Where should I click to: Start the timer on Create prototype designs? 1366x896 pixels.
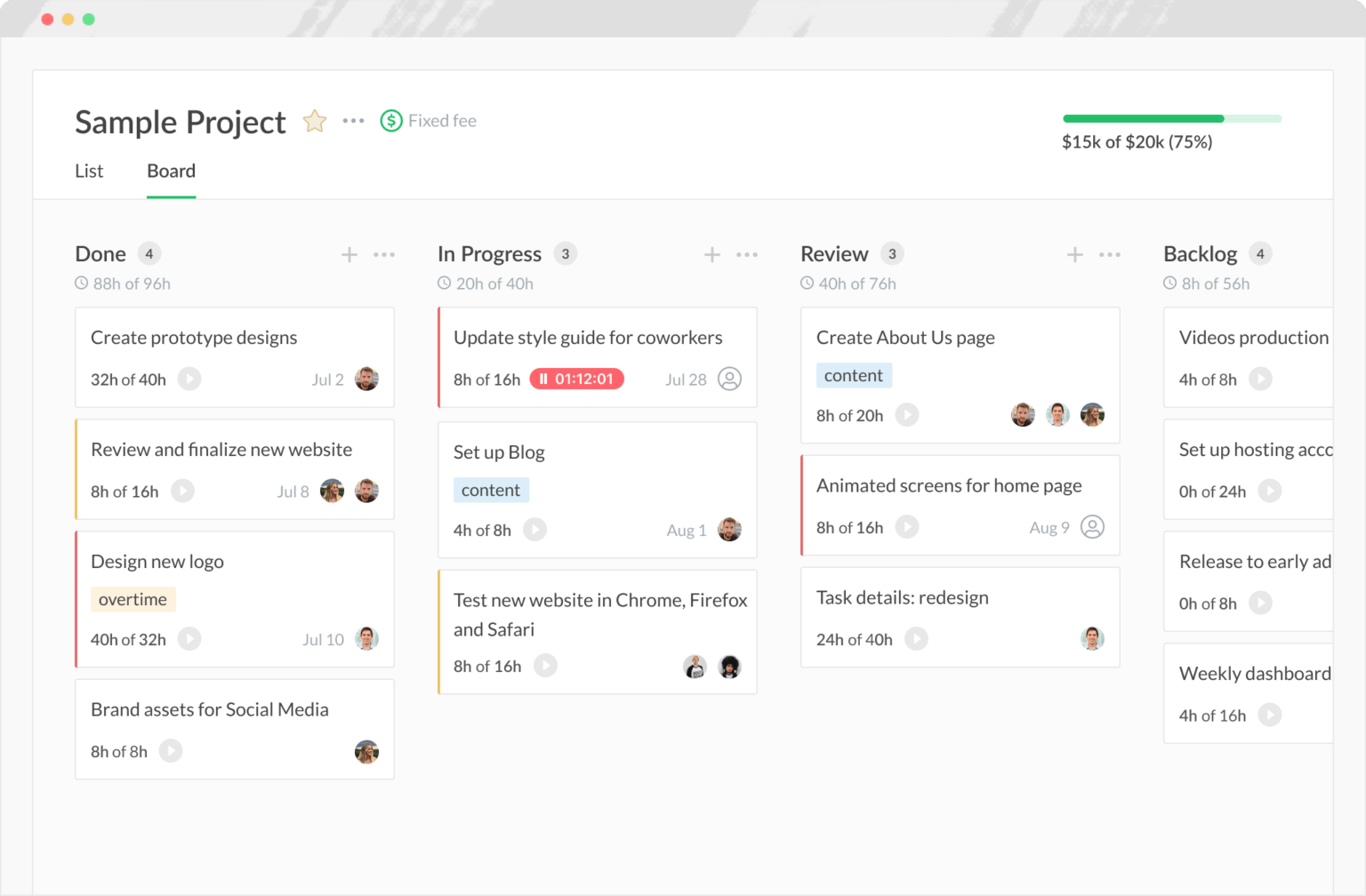click(189, 379)
